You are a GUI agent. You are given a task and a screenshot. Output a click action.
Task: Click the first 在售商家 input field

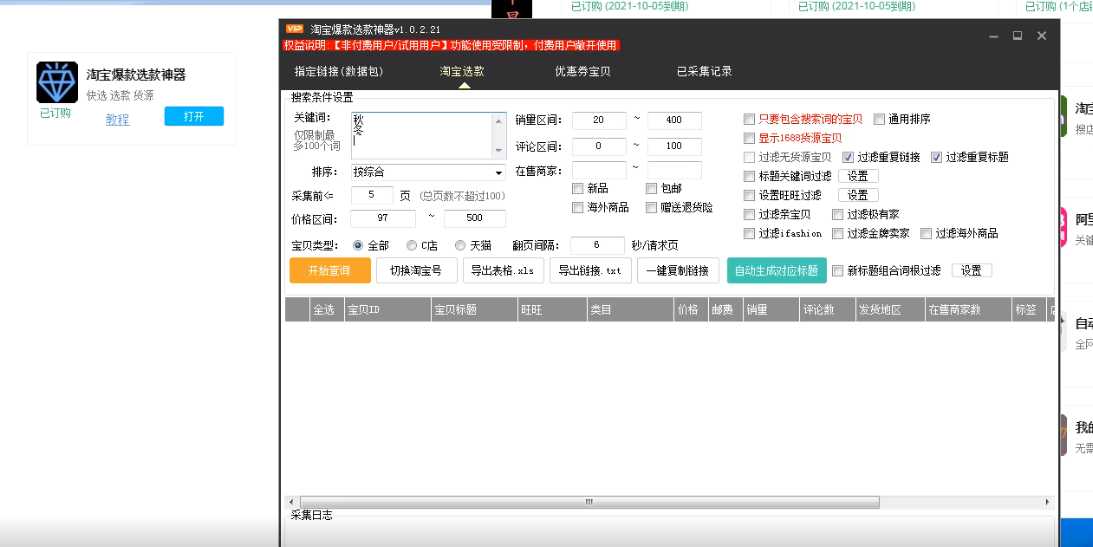pyautogui.click(x=599, y=170)
